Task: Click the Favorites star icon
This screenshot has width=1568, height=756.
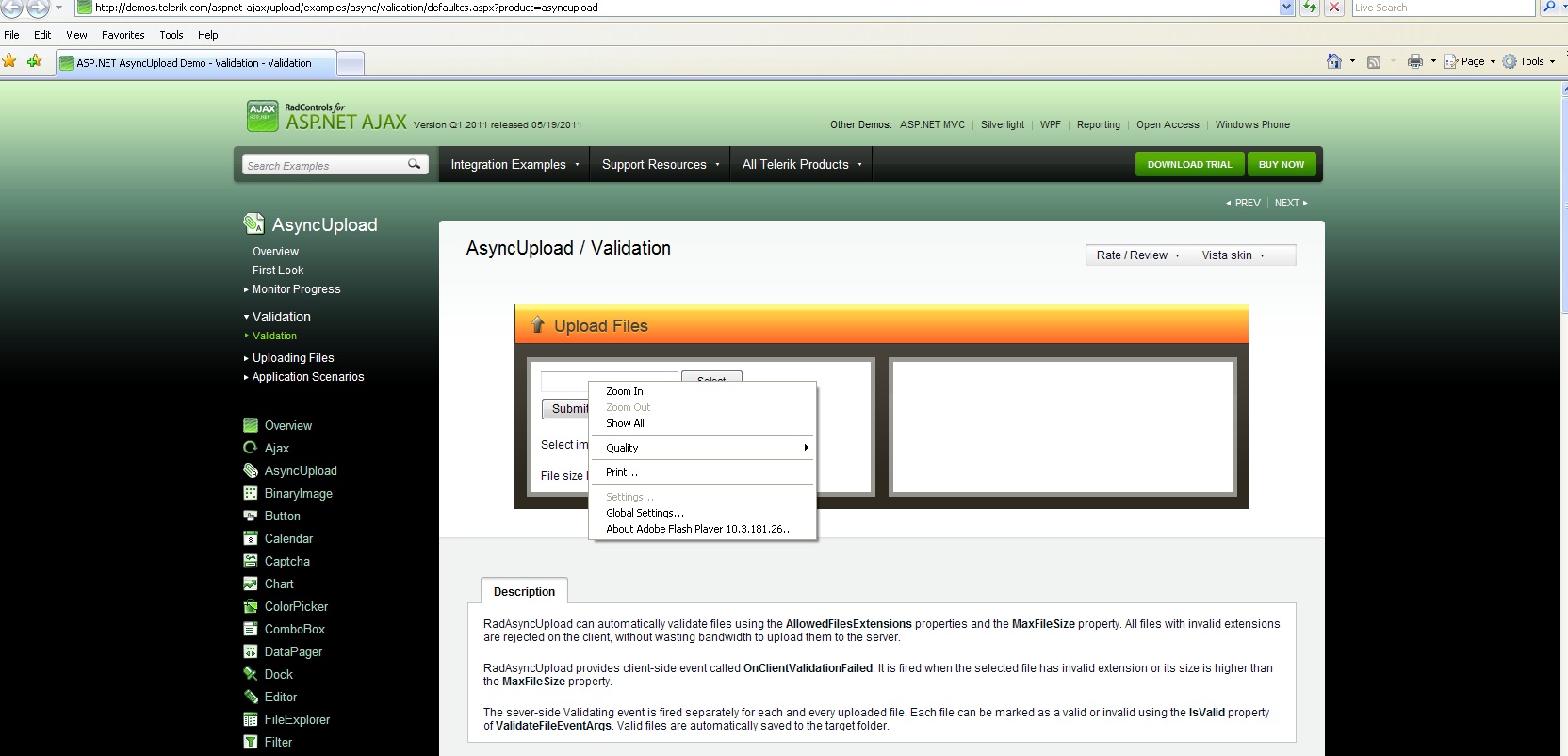Action: (x=9, y=61)
